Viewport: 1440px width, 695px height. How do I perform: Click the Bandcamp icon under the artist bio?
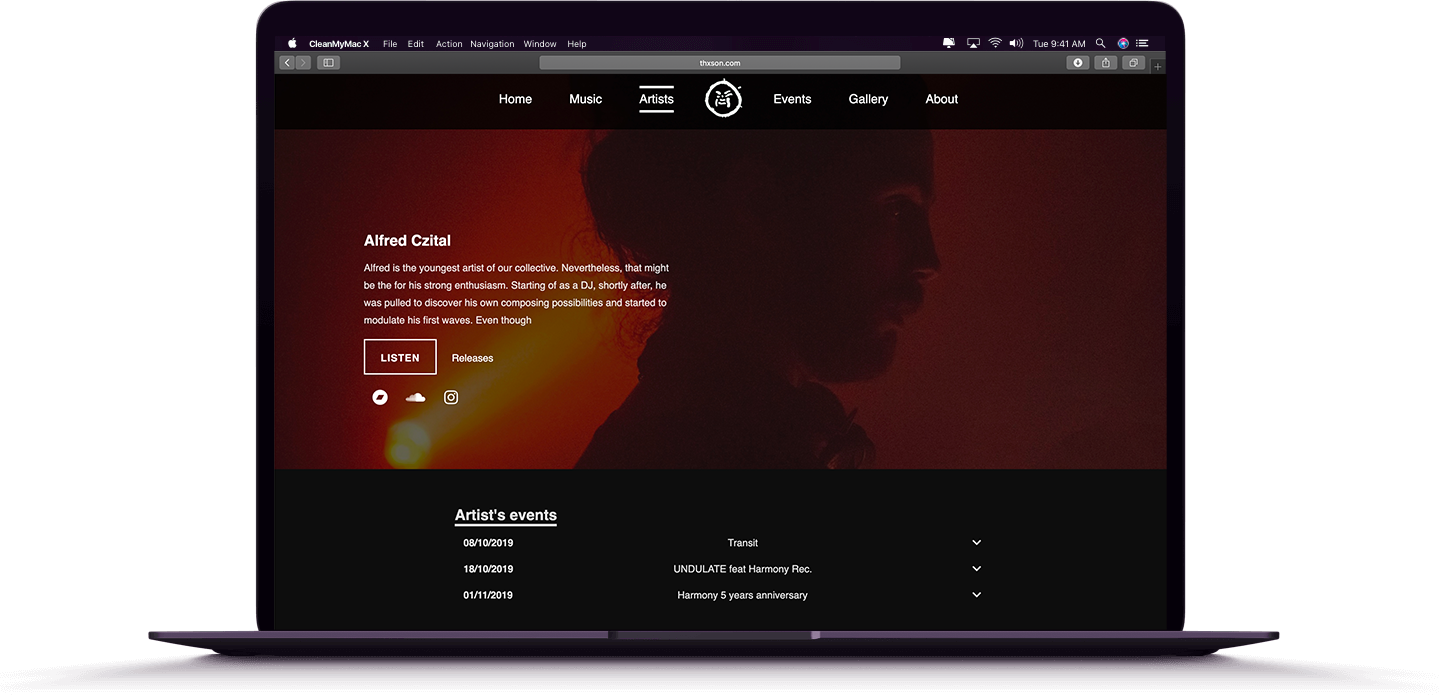tap(380, 397)
